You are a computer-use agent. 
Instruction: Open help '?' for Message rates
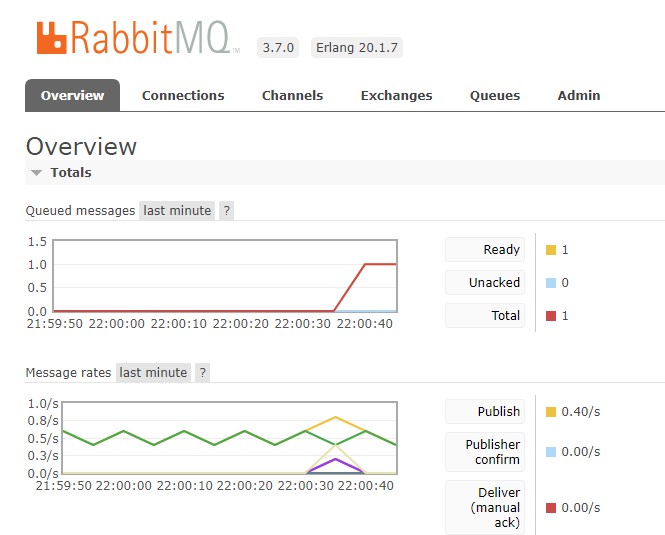[203, 373]
